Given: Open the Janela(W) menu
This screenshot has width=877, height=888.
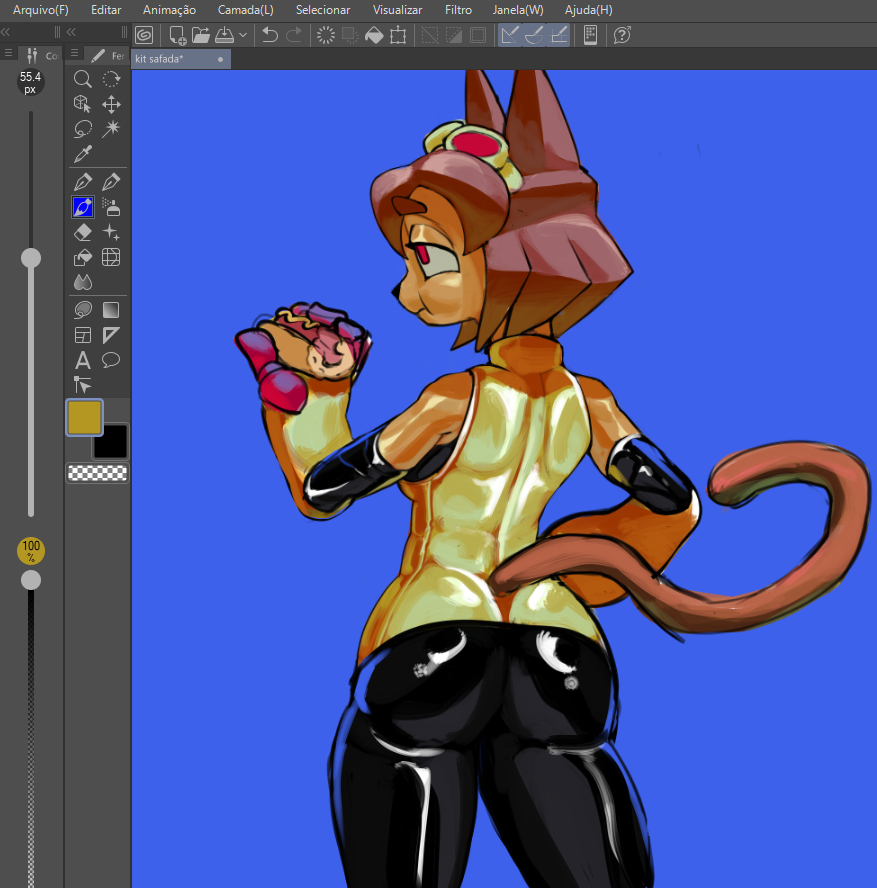Looking at the screenshot, I should [x=518, y=10].
